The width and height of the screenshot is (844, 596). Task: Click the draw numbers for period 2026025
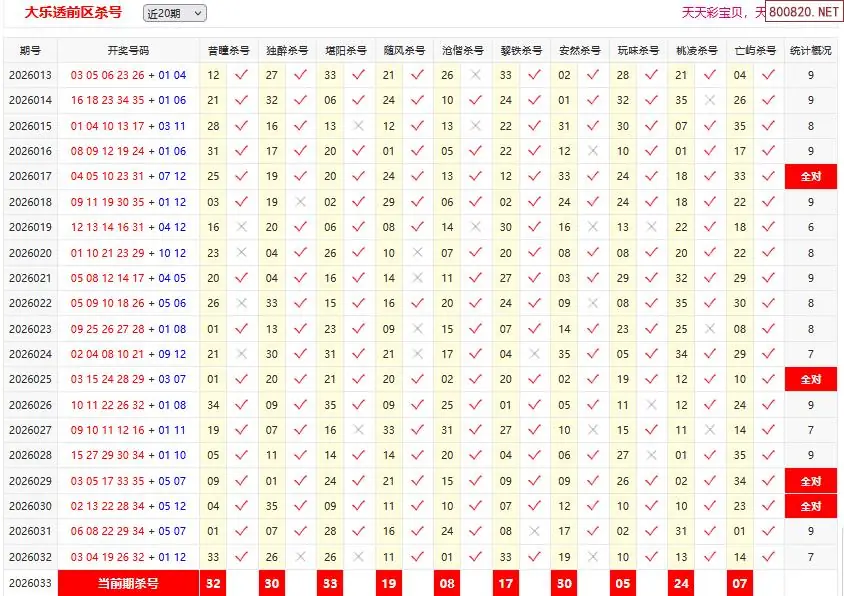click(x=128, y=380)
